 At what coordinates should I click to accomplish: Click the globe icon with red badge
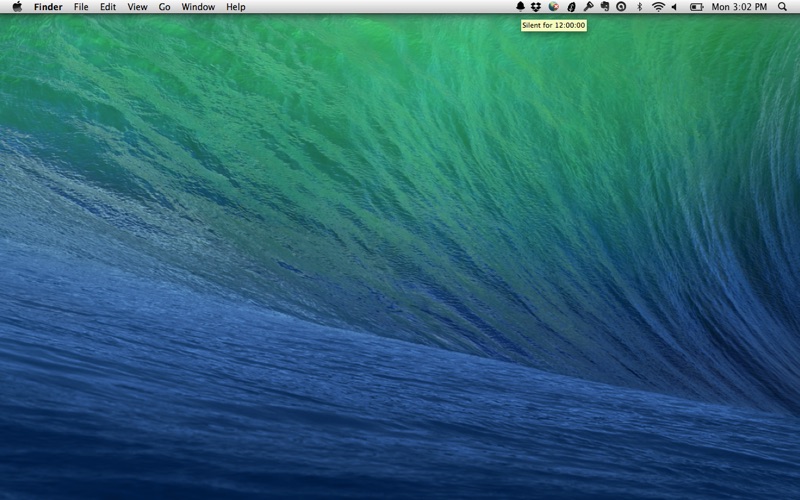point(554,7)
